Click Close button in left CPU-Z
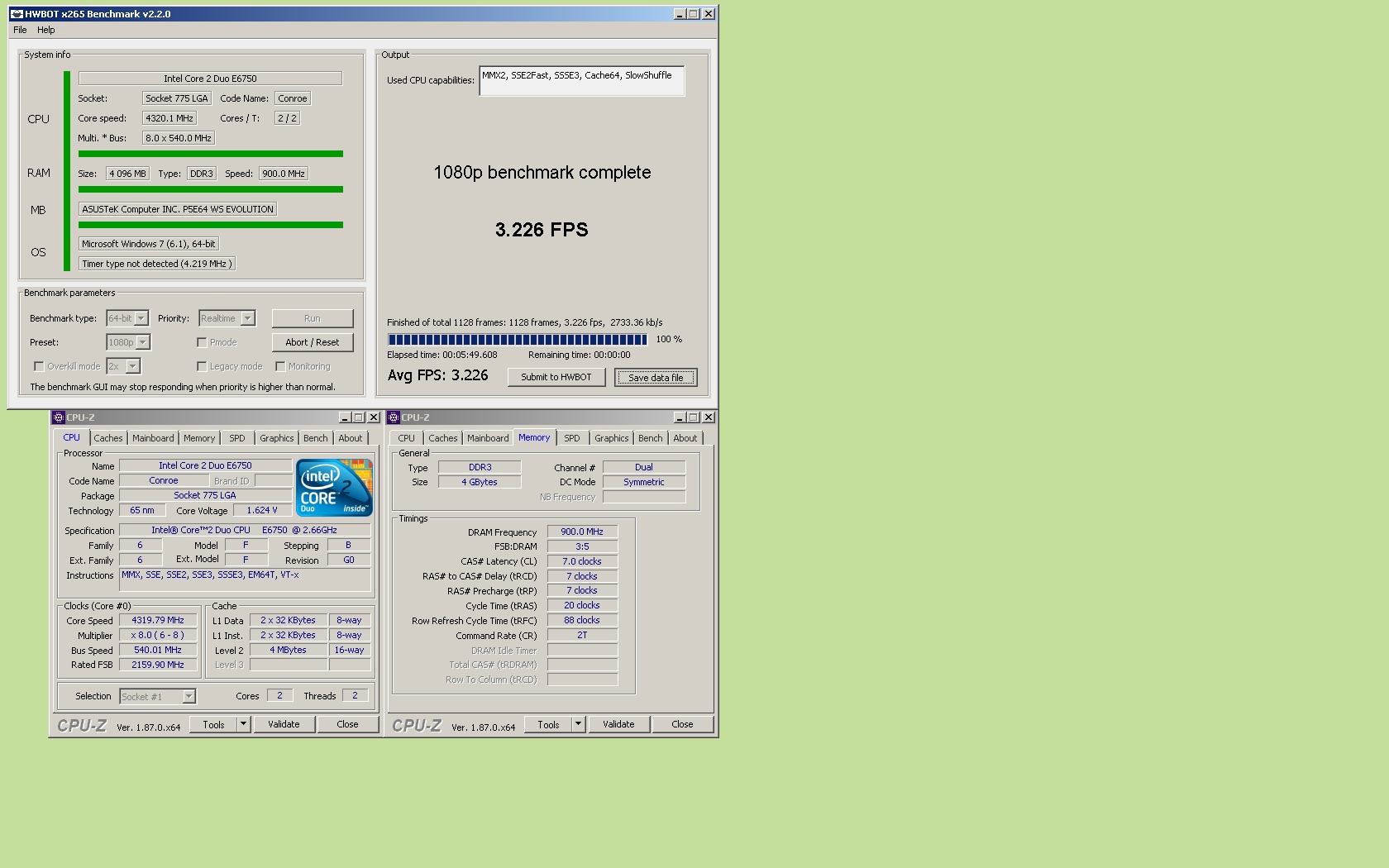The width and height of the screenshot is (1389, 868). [348, 724]
